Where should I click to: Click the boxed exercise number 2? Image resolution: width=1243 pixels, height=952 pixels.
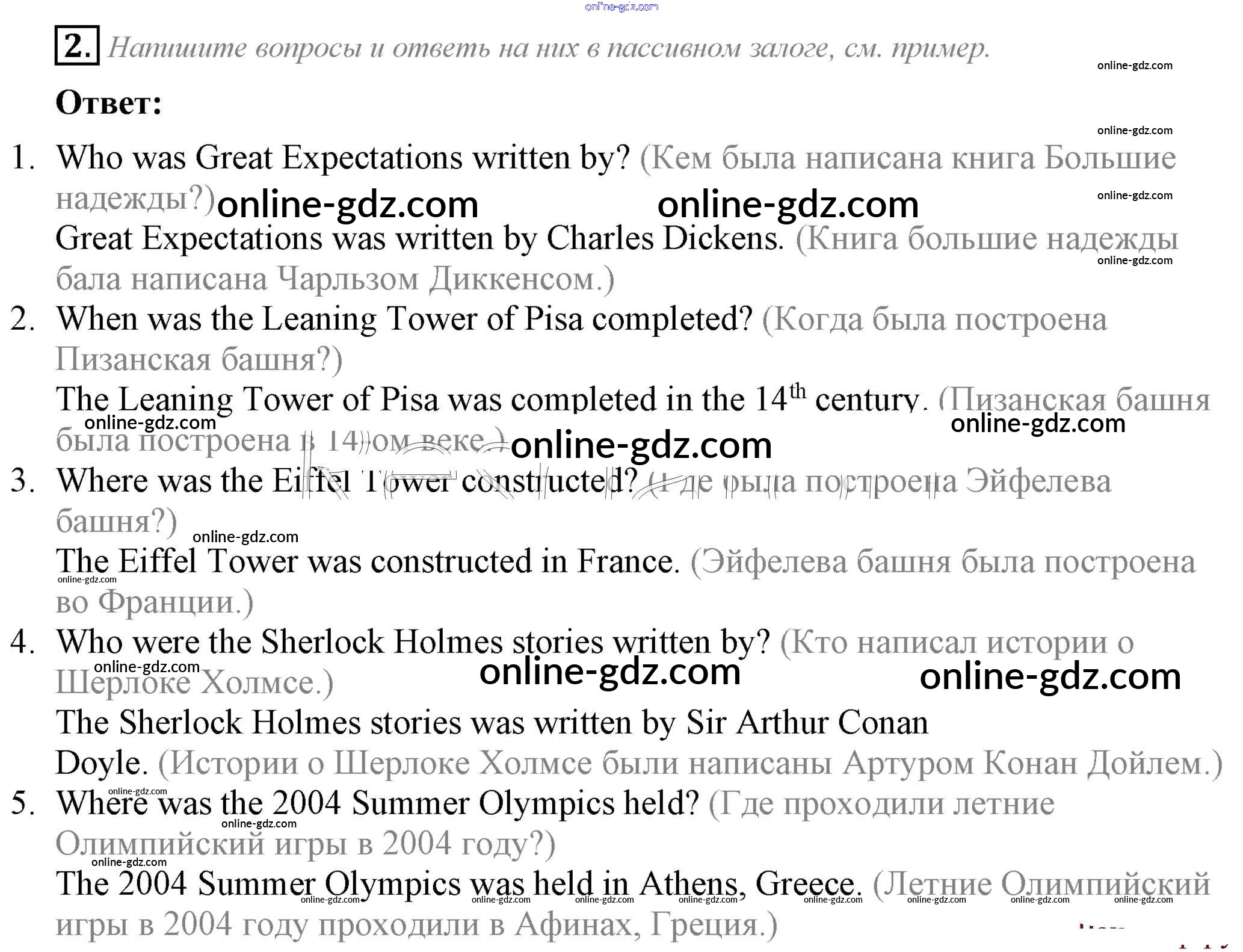[76, 45]
